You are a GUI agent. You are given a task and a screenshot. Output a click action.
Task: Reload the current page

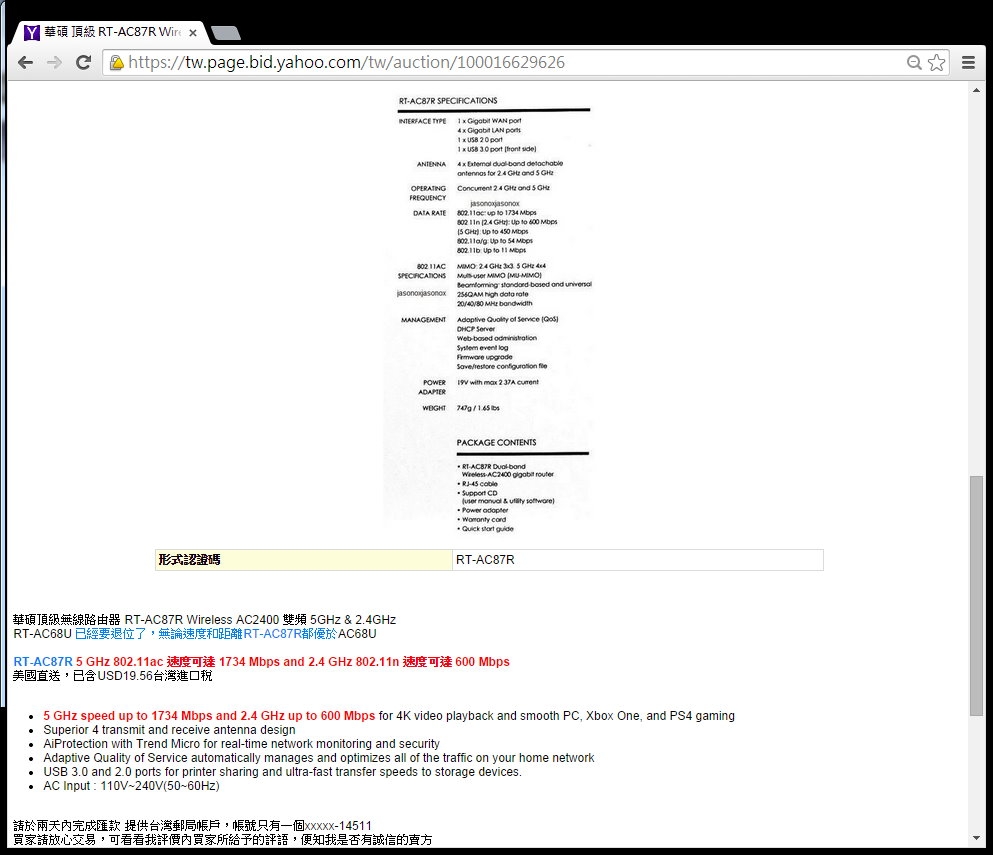point(83,62)
